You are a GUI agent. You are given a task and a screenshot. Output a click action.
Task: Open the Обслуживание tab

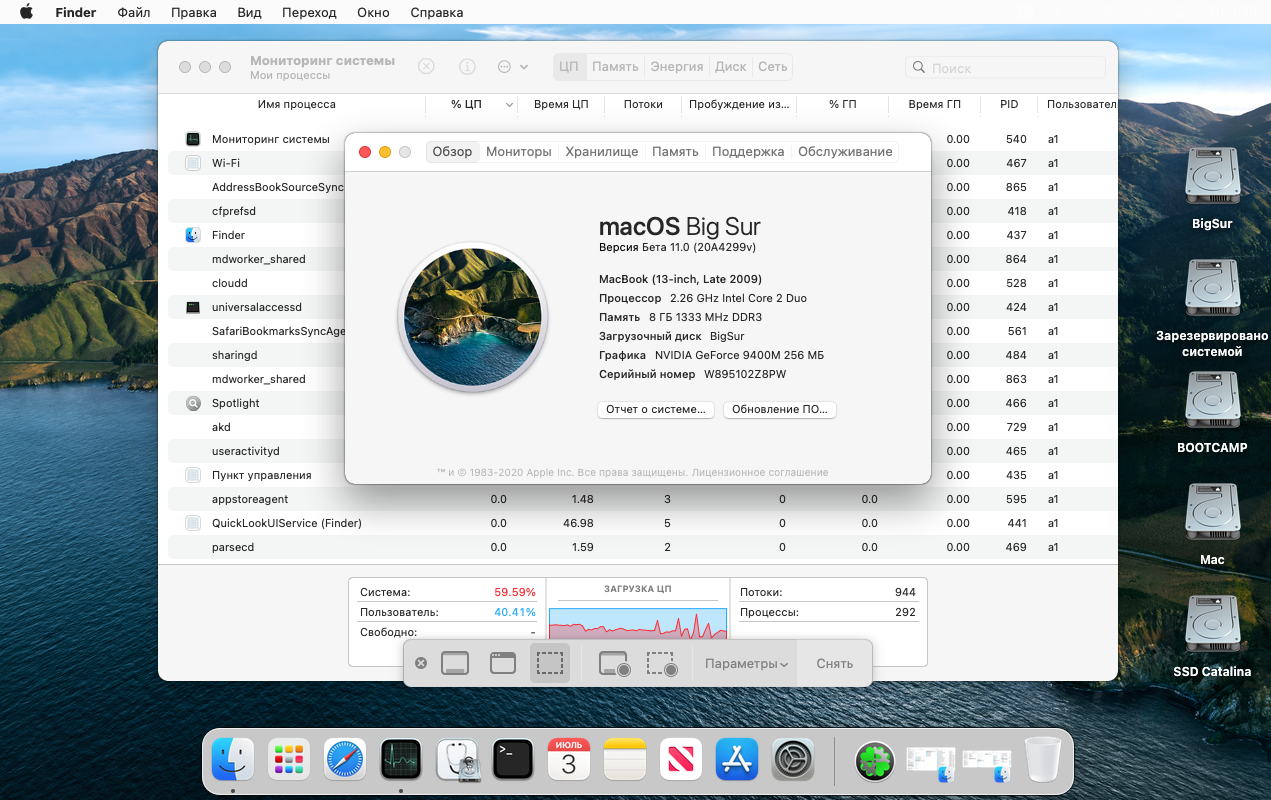tap(845, 152)
